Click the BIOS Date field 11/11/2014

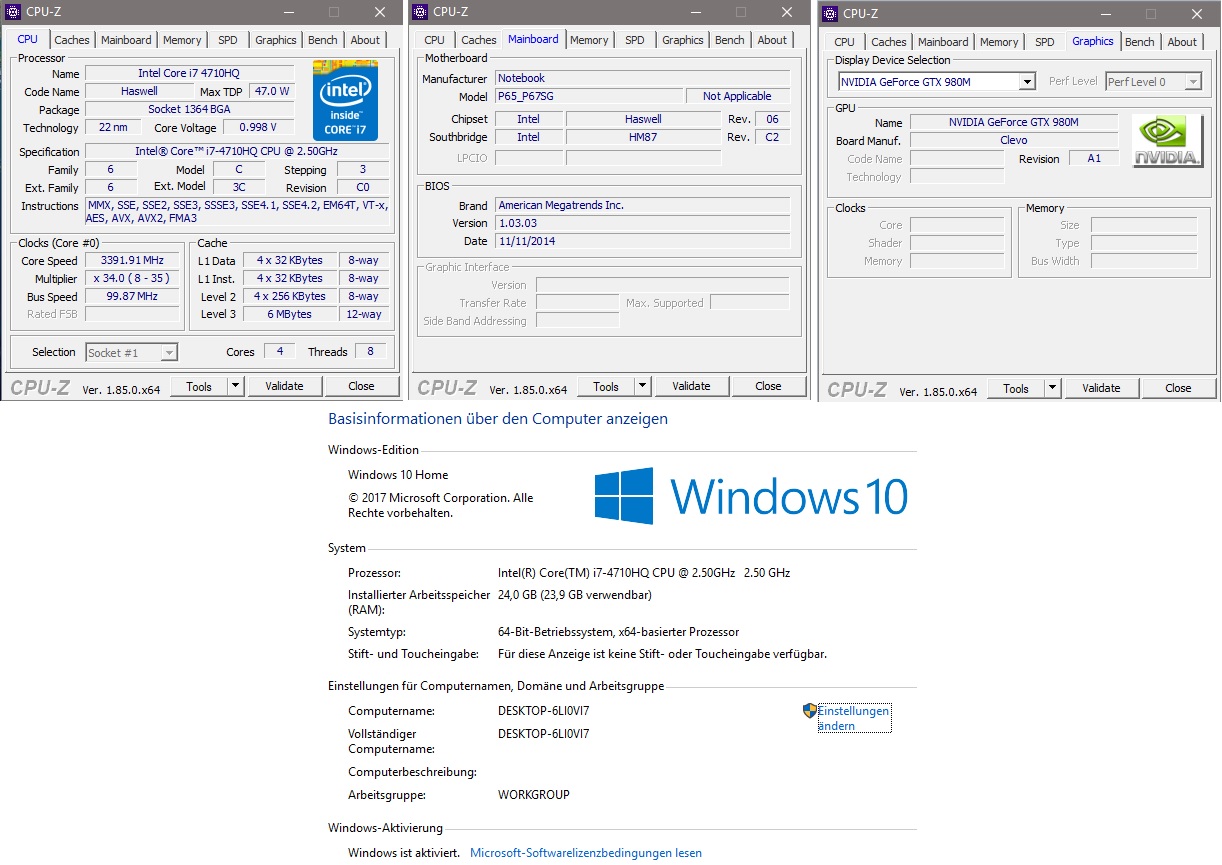[x=641, y=241]
